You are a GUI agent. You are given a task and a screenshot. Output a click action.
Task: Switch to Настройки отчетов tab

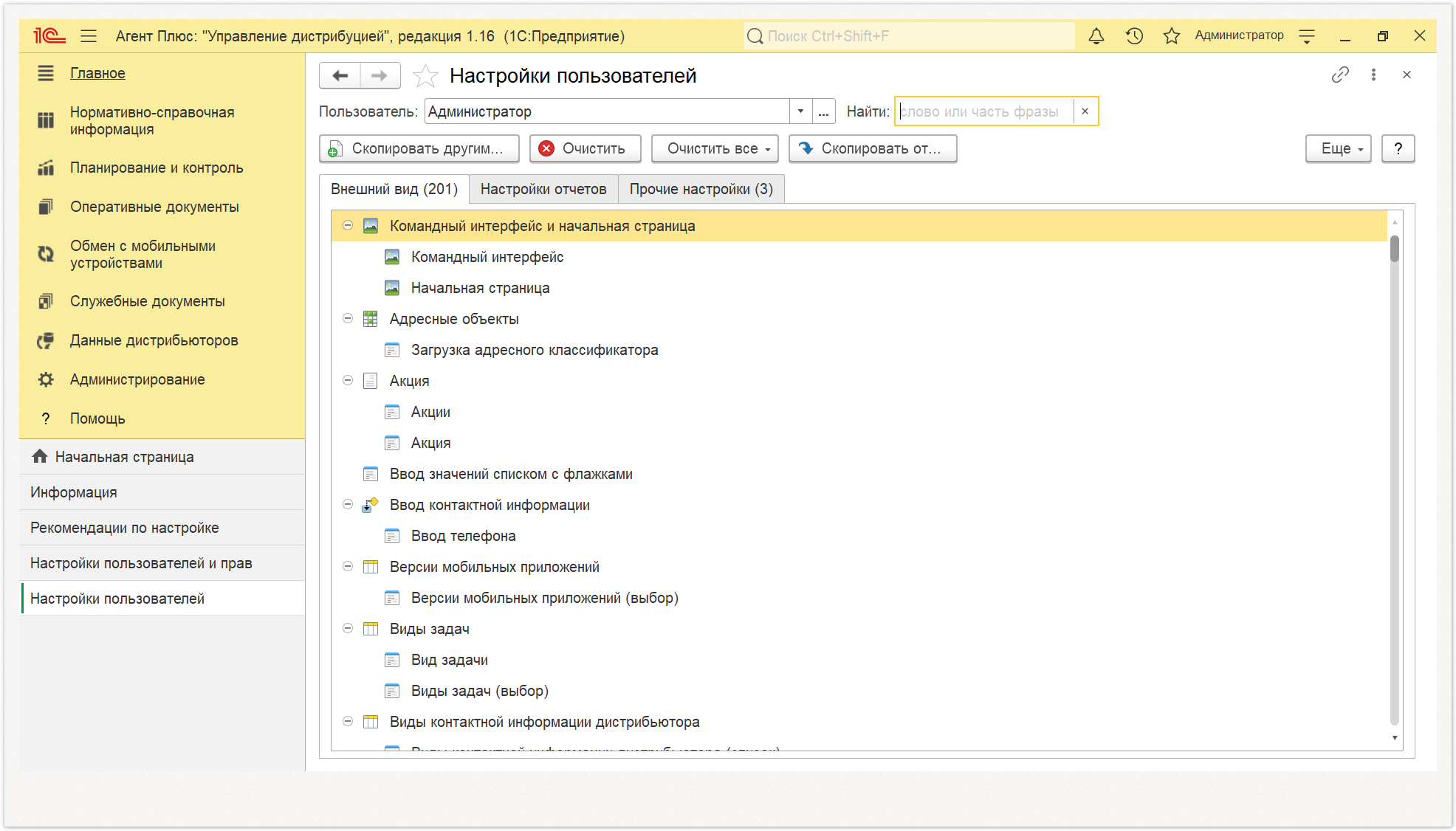543,189
